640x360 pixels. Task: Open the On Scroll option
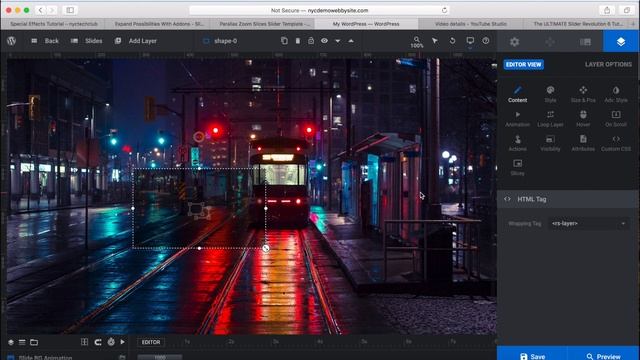[616, 119]
